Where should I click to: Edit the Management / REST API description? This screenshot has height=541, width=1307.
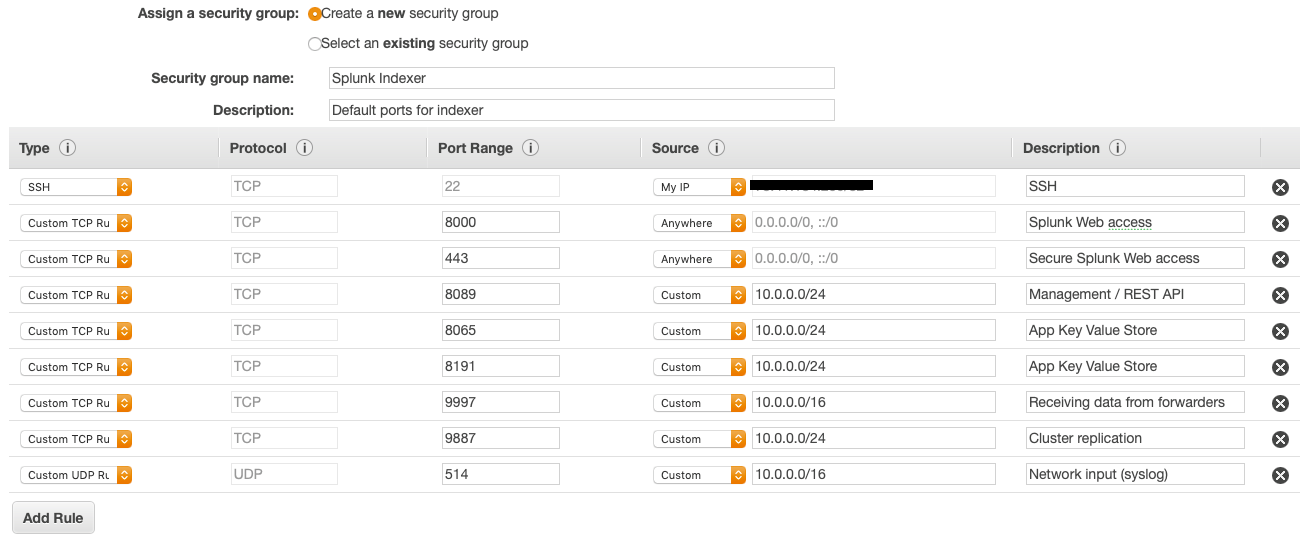(x=1135, y=294)
